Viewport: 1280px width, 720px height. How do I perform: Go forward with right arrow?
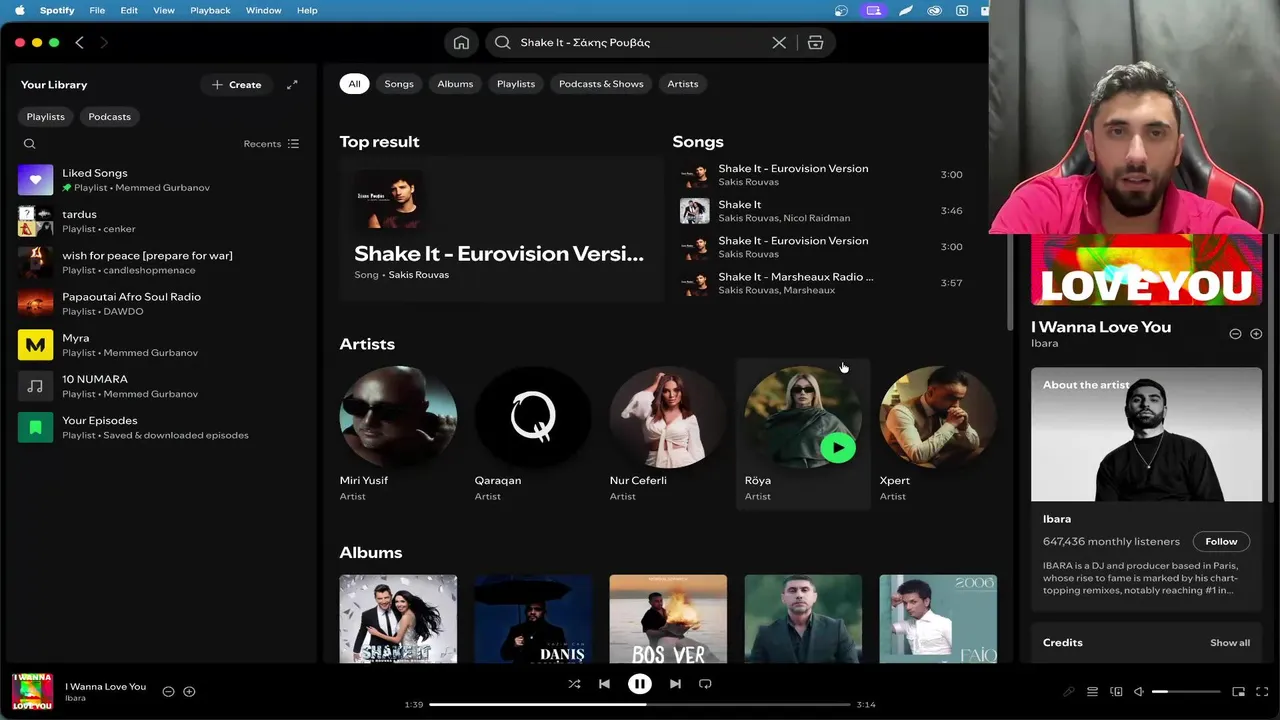click(x=103, y=43)
